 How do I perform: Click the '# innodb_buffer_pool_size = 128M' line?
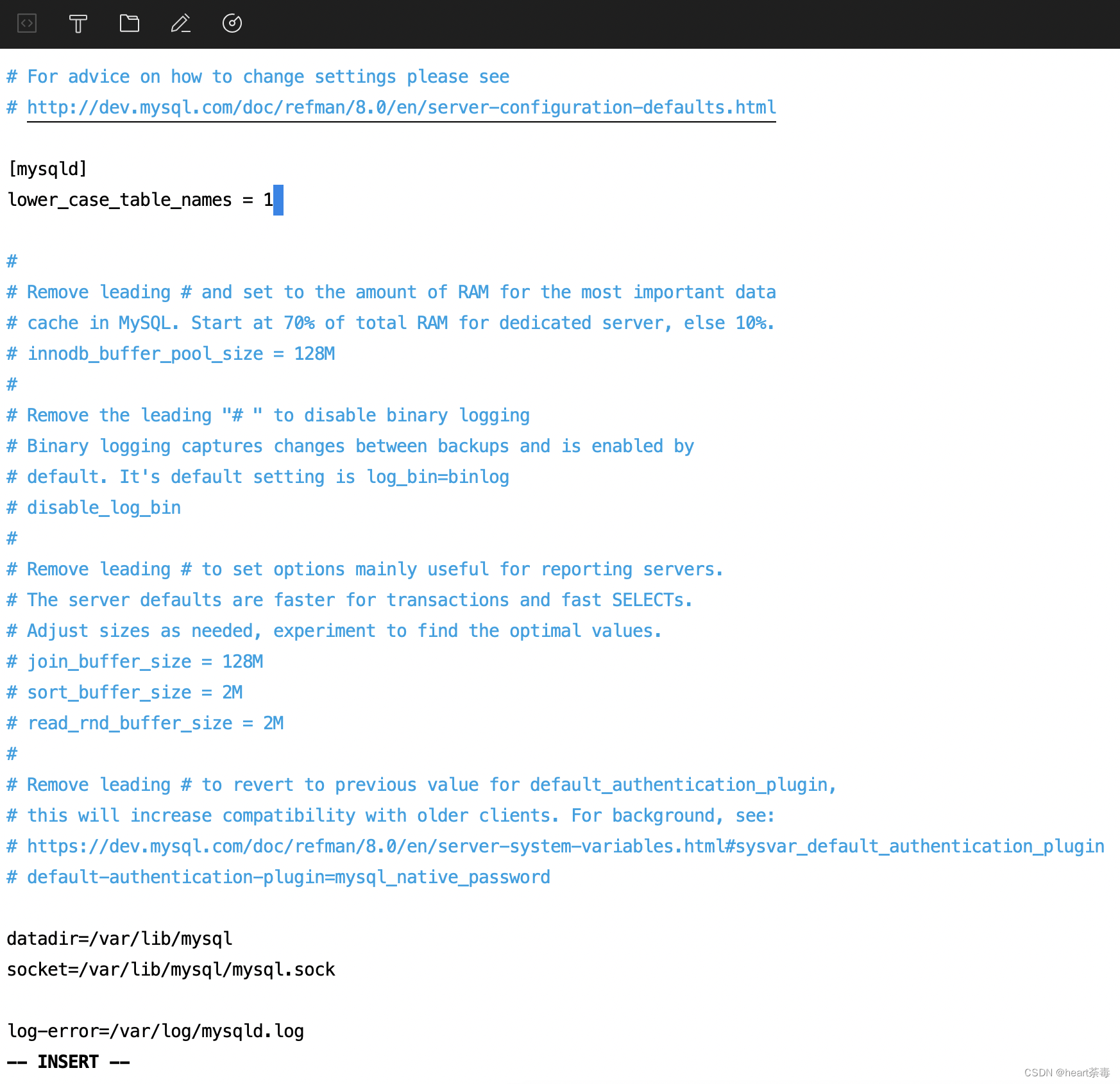point(171,353)
